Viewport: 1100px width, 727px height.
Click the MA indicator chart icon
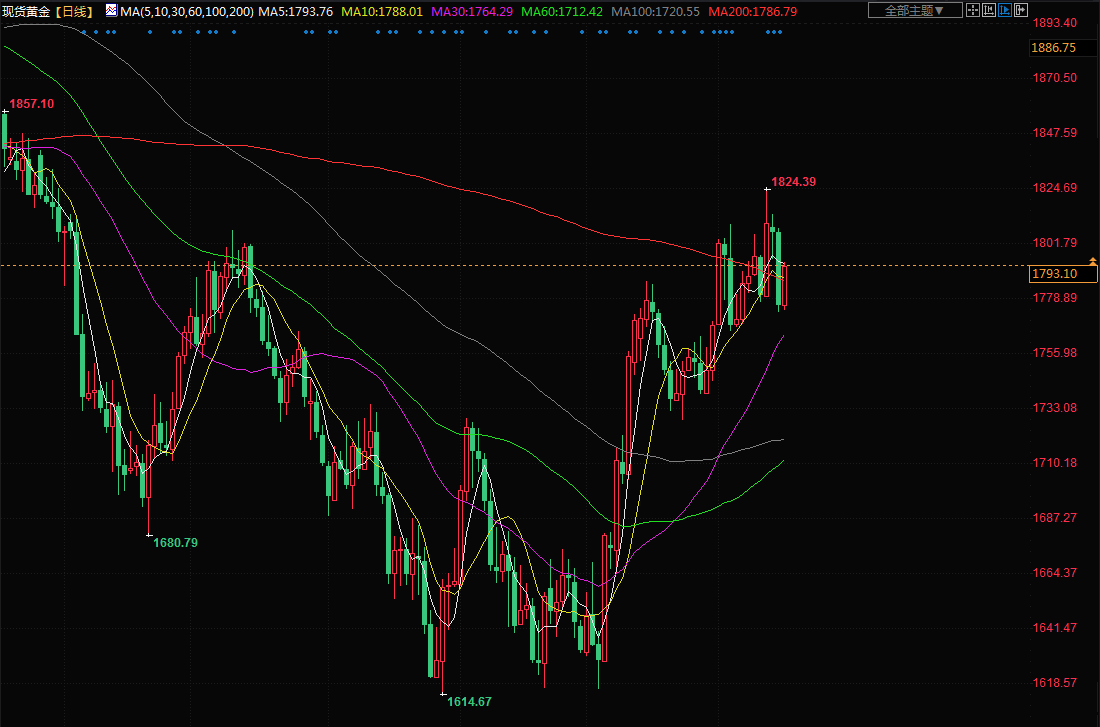[110, 11]
